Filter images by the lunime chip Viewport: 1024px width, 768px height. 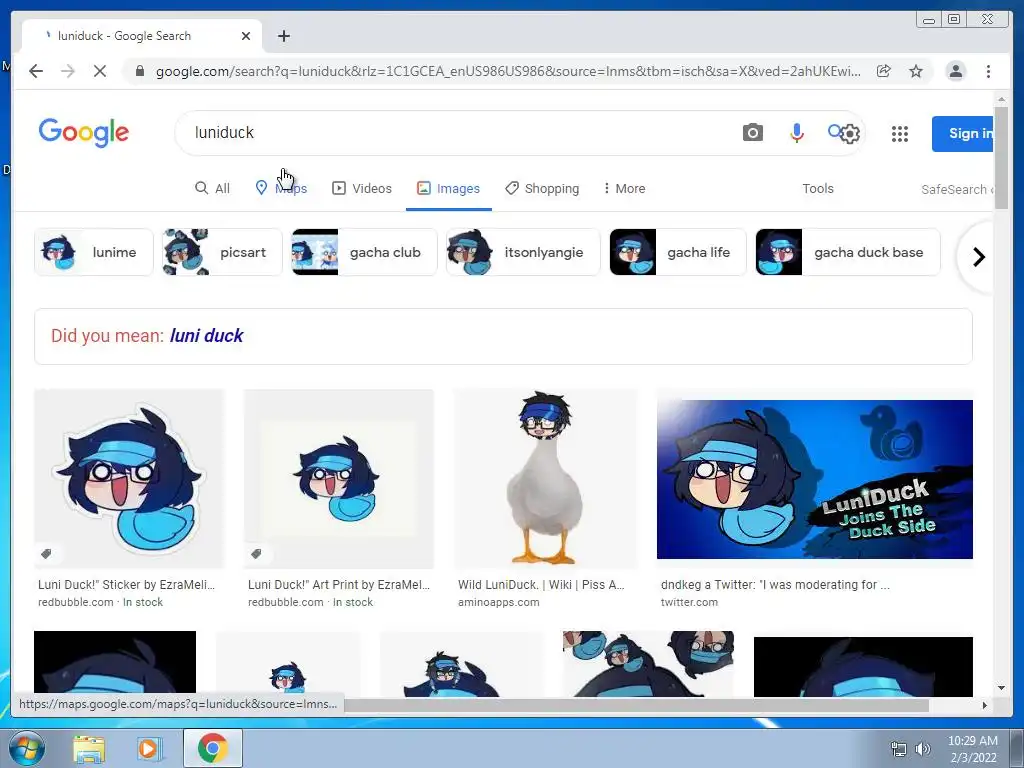93,252
